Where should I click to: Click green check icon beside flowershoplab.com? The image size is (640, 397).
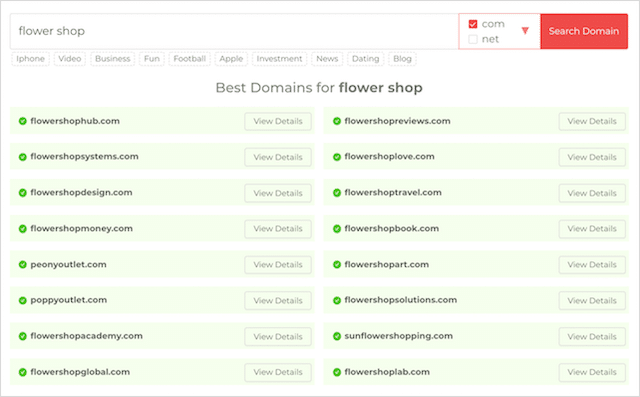click(337, 372)
